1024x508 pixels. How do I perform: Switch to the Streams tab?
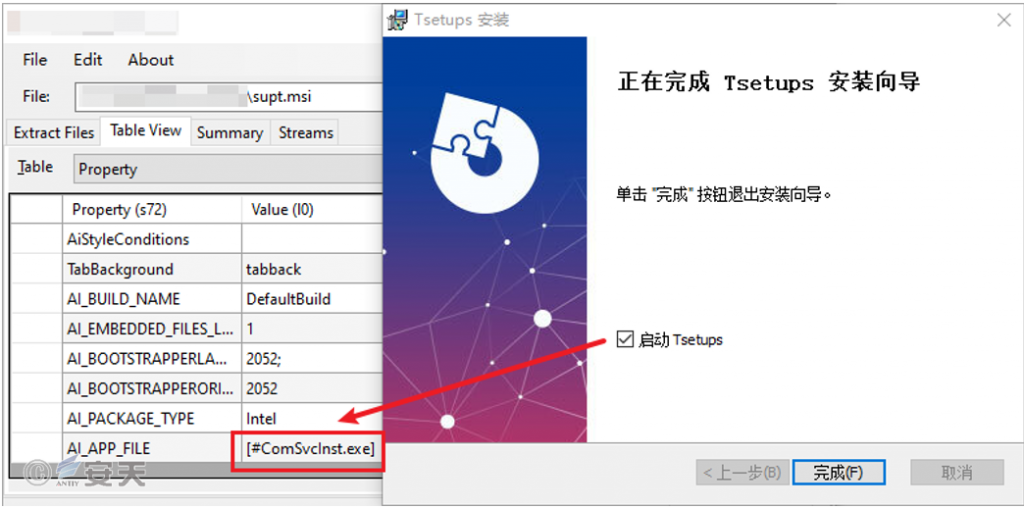click(x=306, y=133)
